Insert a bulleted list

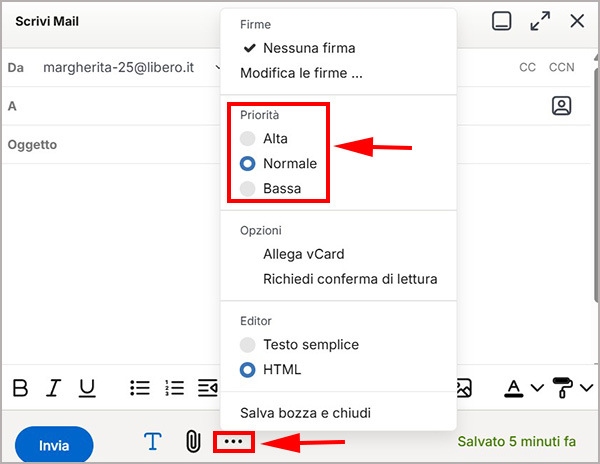click(140, 388)
